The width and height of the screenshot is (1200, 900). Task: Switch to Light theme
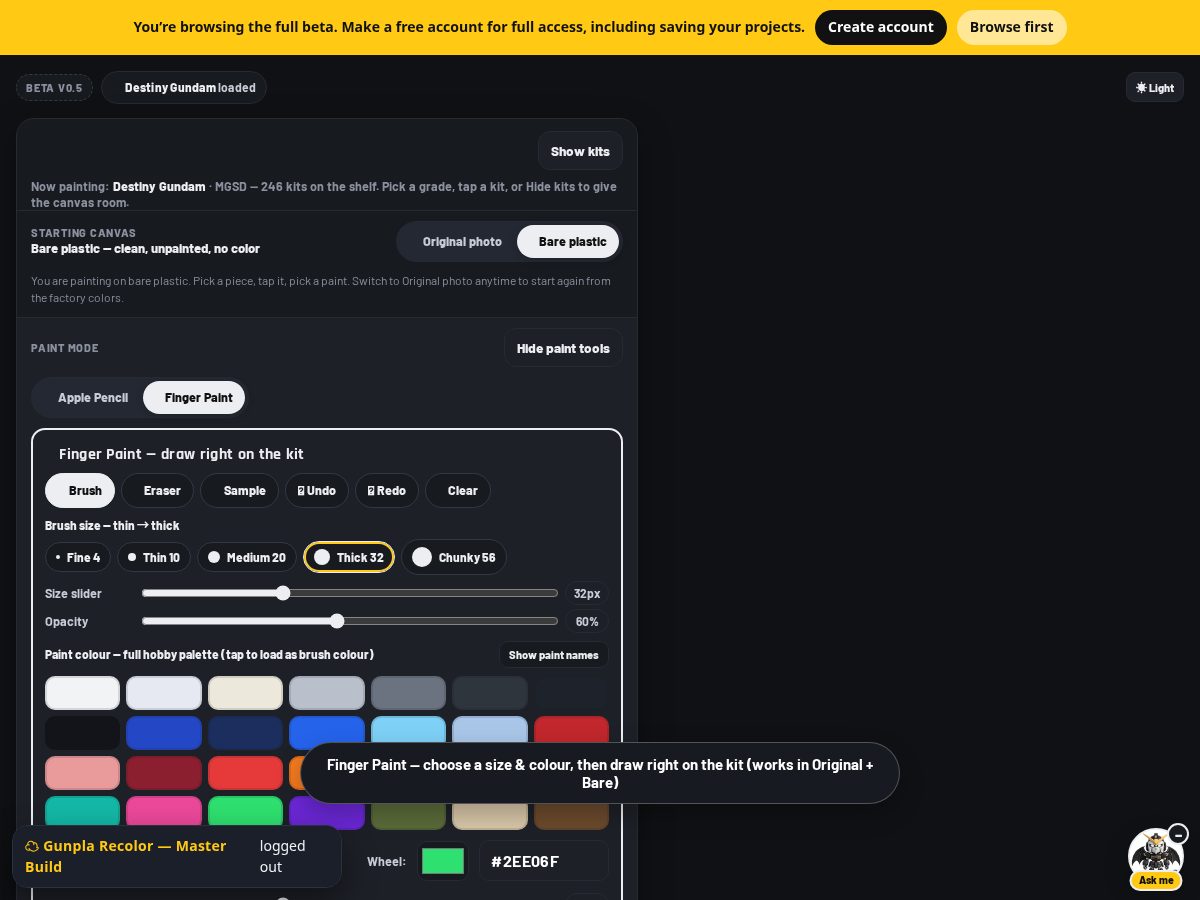coord(1155,88)
